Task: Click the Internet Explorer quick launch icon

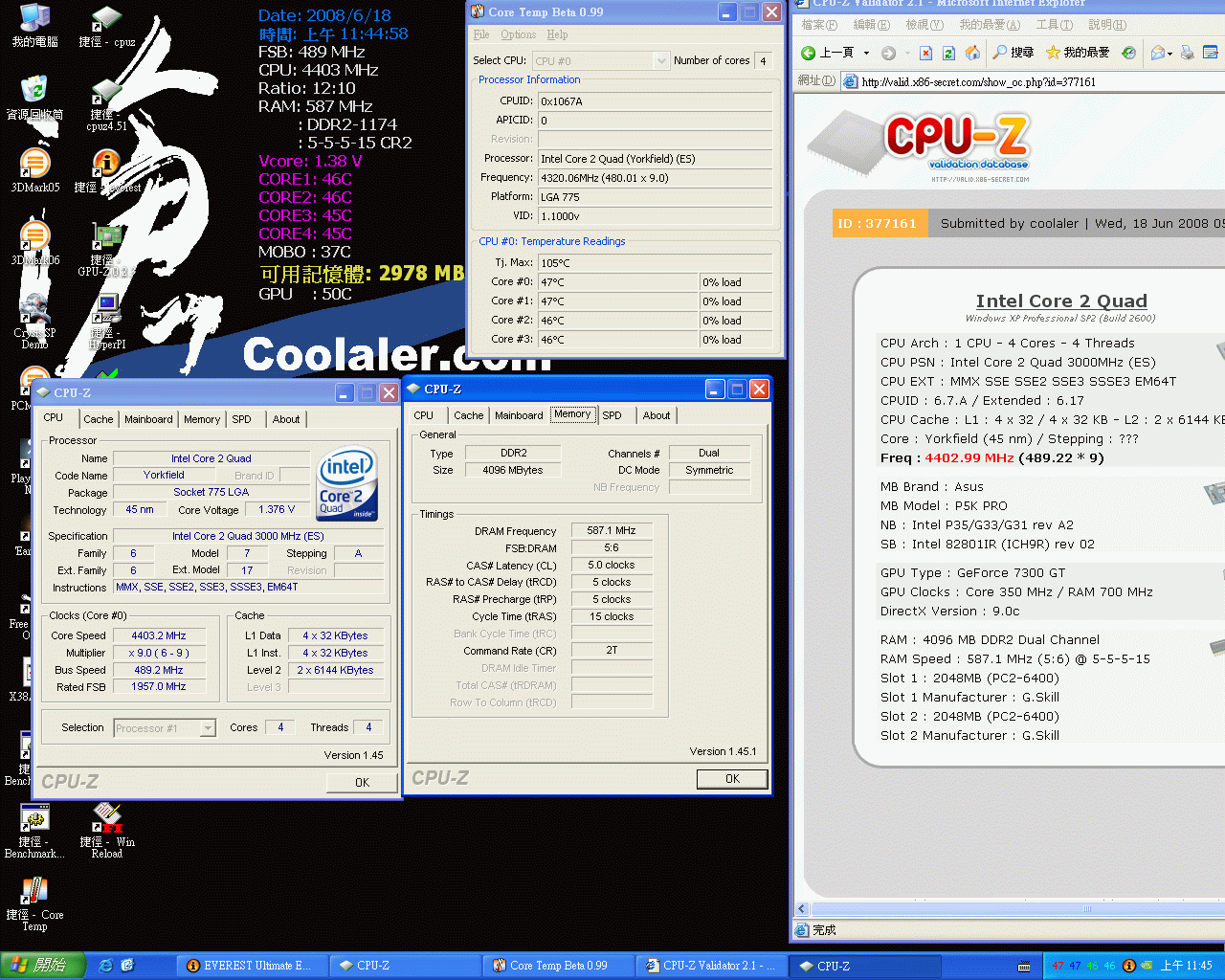Action: (x=105, y=966)
